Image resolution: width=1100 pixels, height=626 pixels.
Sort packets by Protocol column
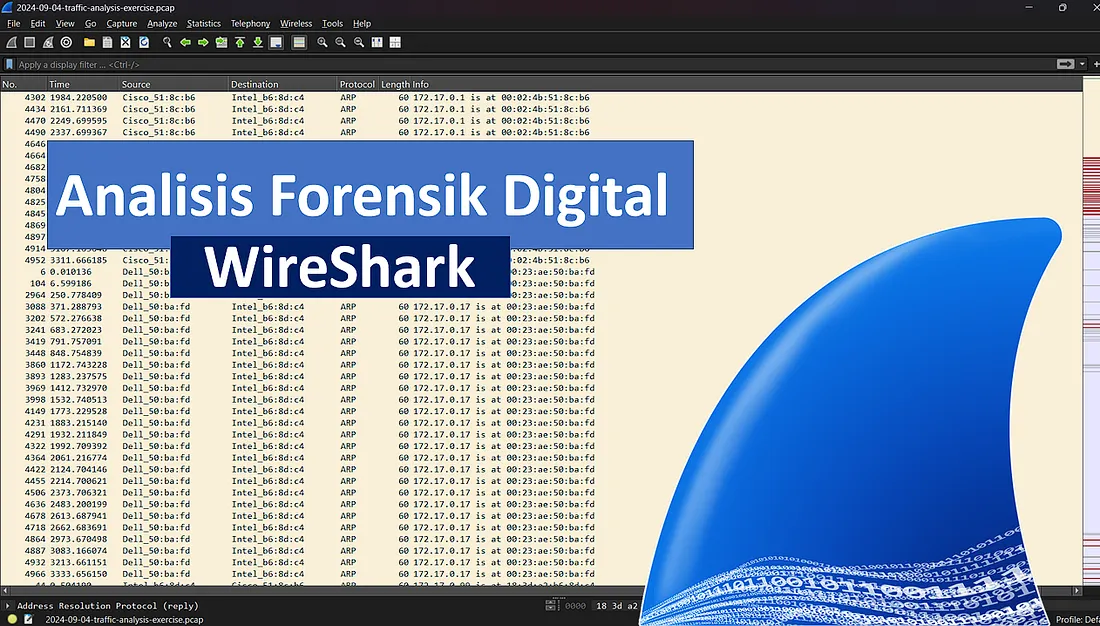pos(357,84)
